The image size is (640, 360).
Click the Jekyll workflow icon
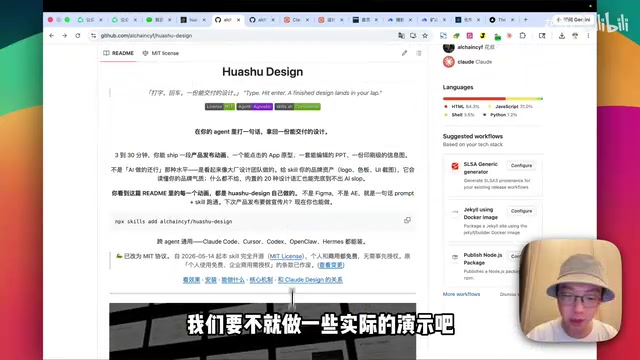(455, 212)
